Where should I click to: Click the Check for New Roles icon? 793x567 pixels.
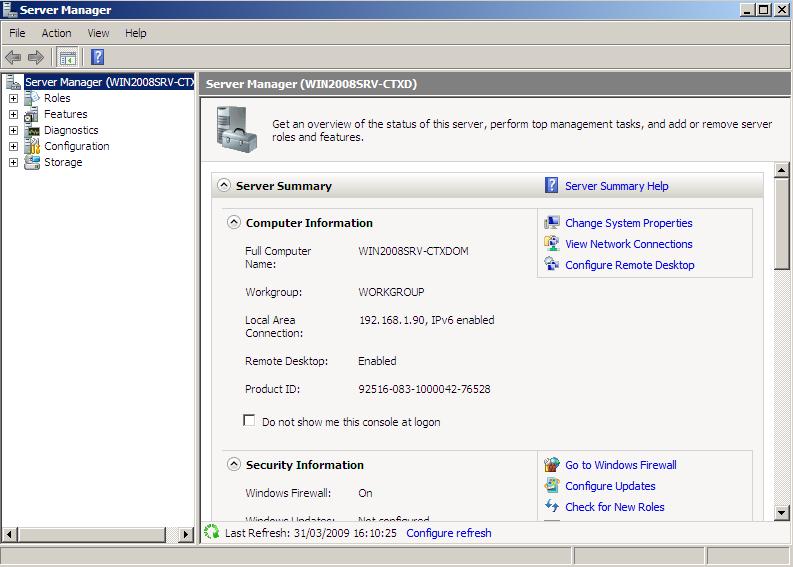552,506
